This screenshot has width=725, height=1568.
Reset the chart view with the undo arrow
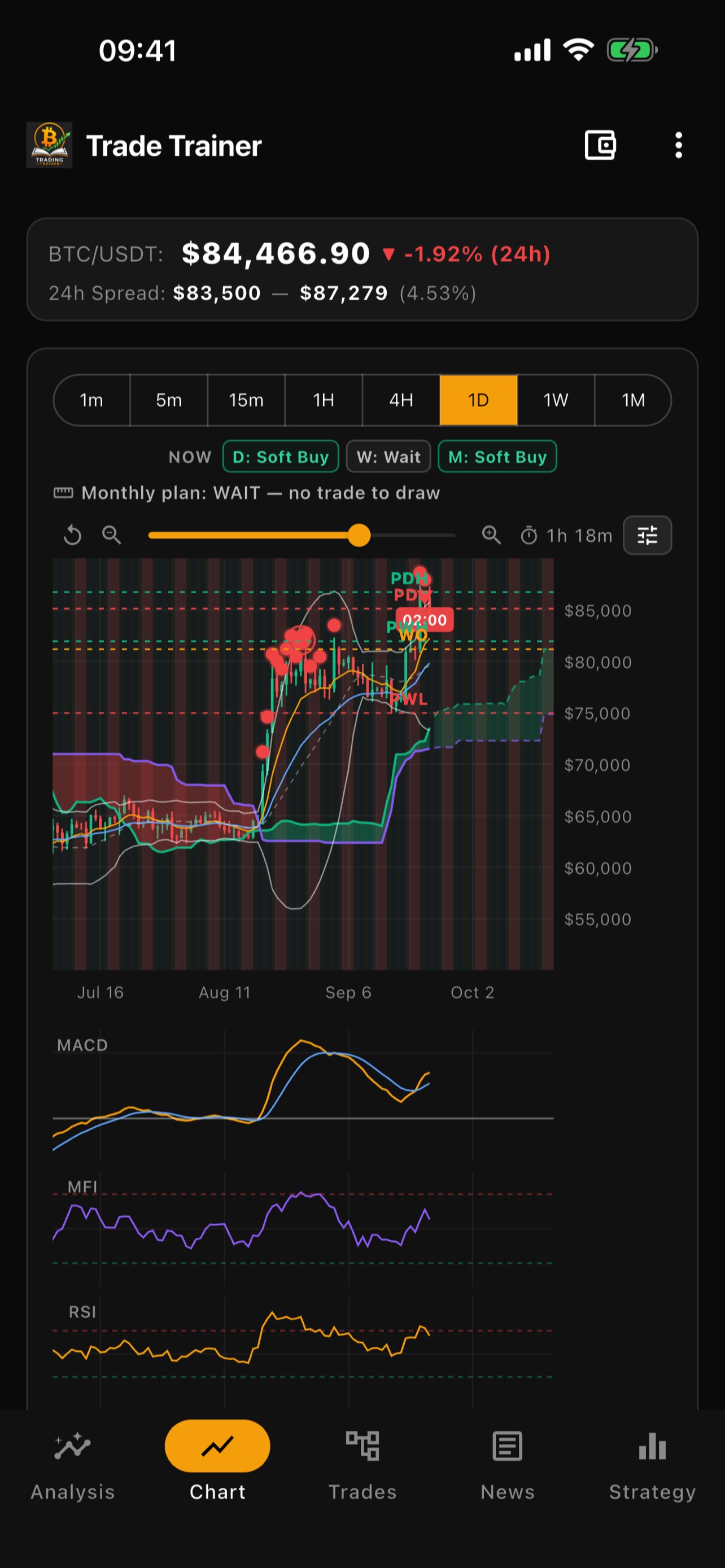tap(72, 535)
